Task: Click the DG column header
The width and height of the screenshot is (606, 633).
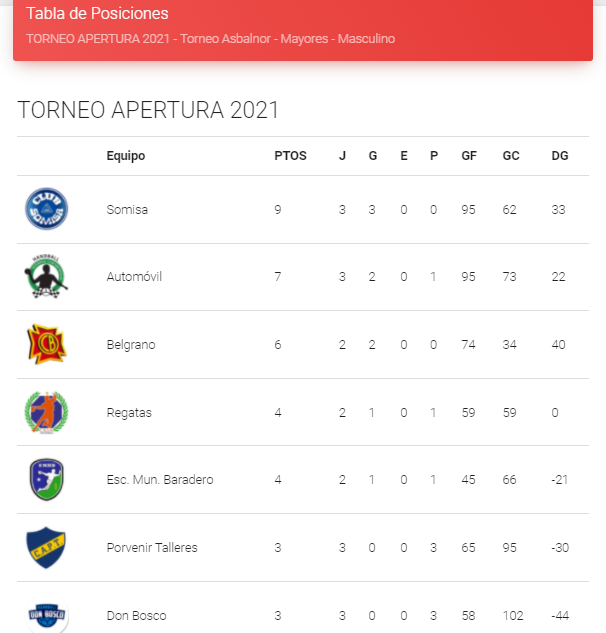Action: (559, 156)
